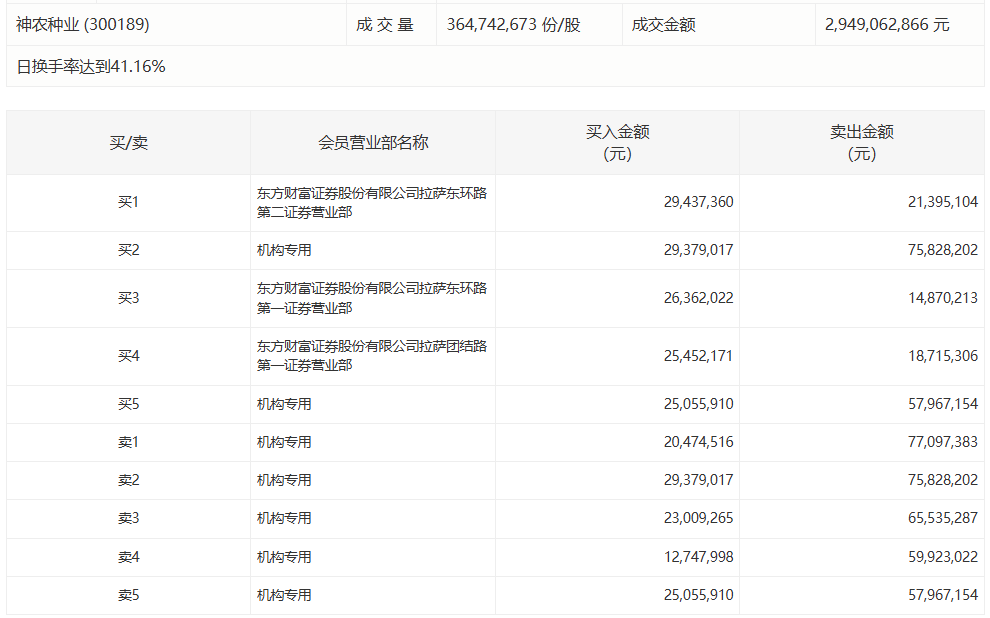Viewport: 990px width, 618px height.
Task: Select the 2,949,062,866 元 turnover value
Action: click(887, 24)
